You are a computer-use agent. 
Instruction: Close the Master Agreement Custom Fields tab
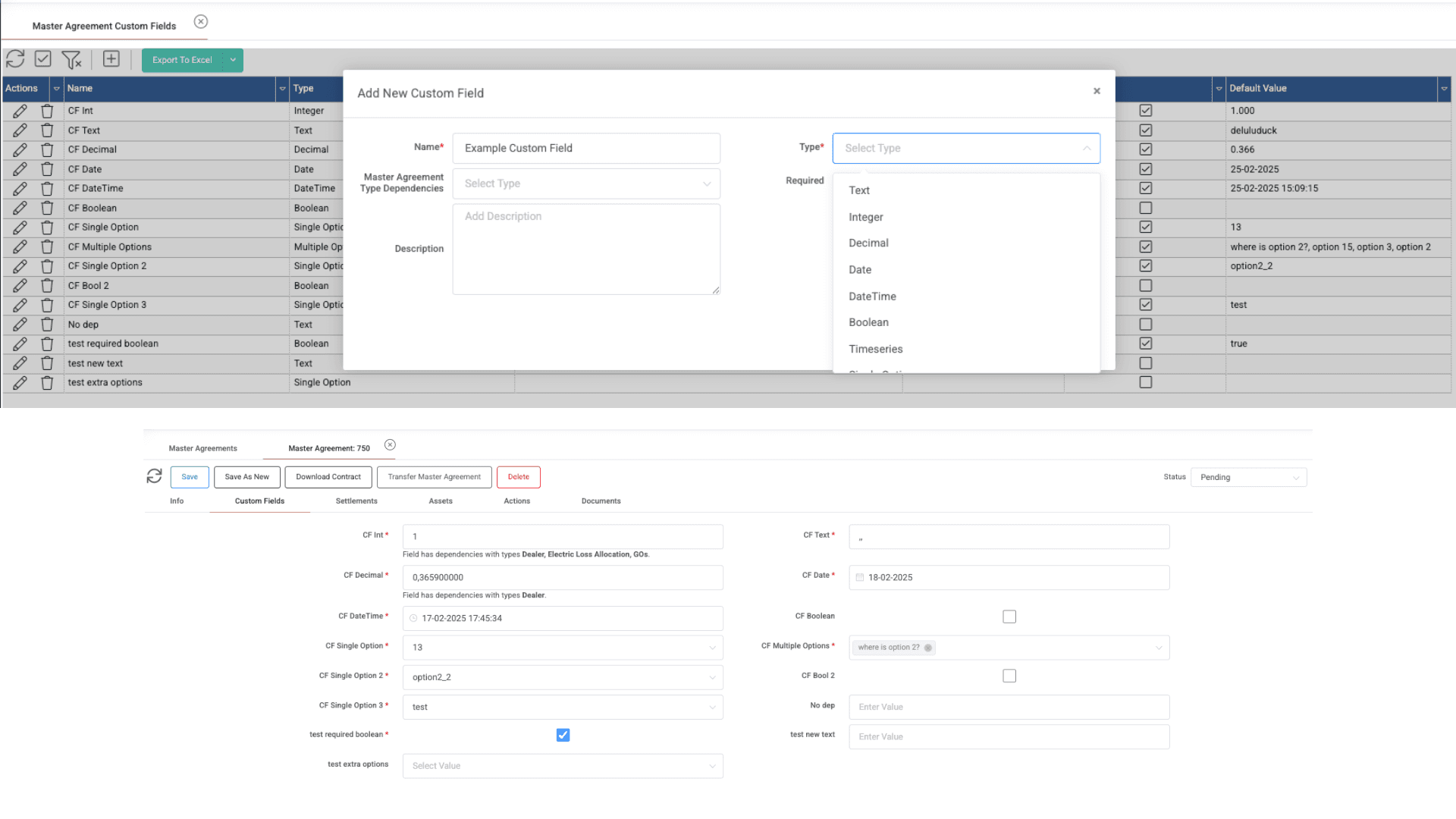pos(201,22)
